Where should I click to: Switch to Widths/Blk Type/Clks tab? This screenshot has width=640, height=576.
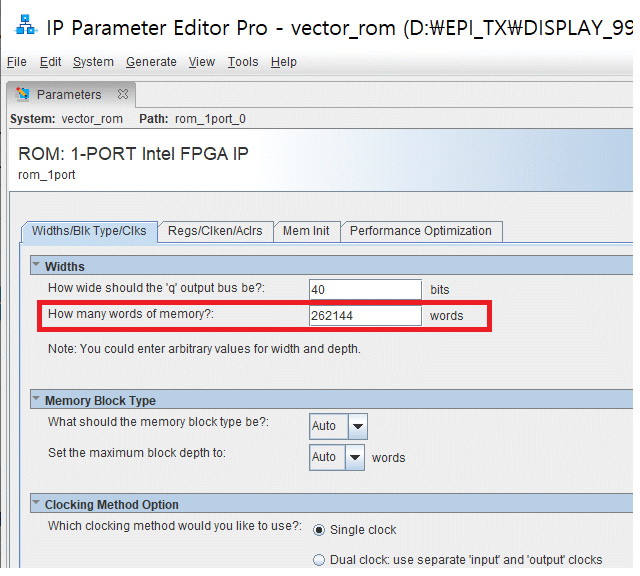(x=89, y=231)
